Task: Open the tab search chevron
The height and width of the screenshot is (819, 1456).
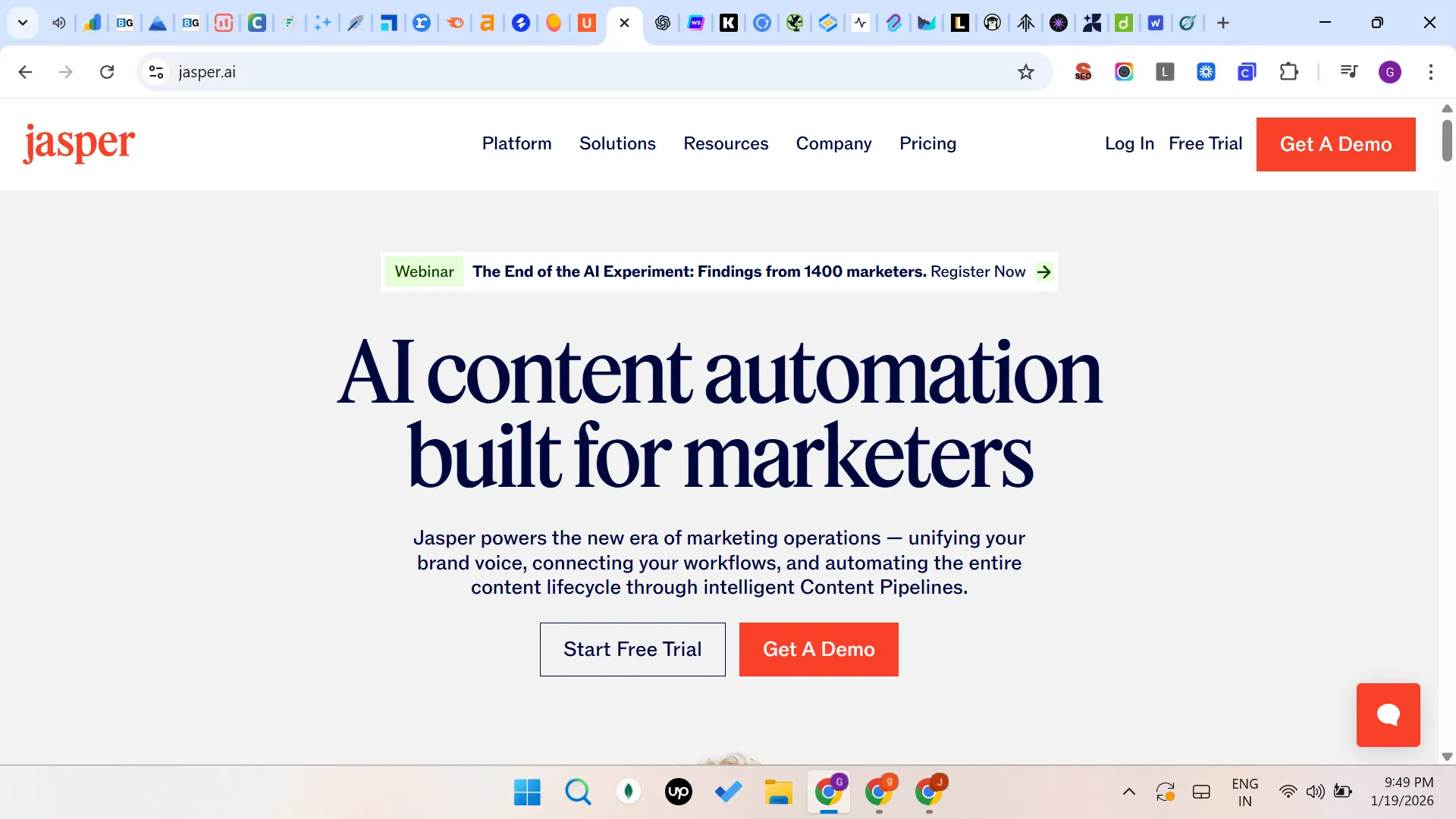Action: coord(22,23)
